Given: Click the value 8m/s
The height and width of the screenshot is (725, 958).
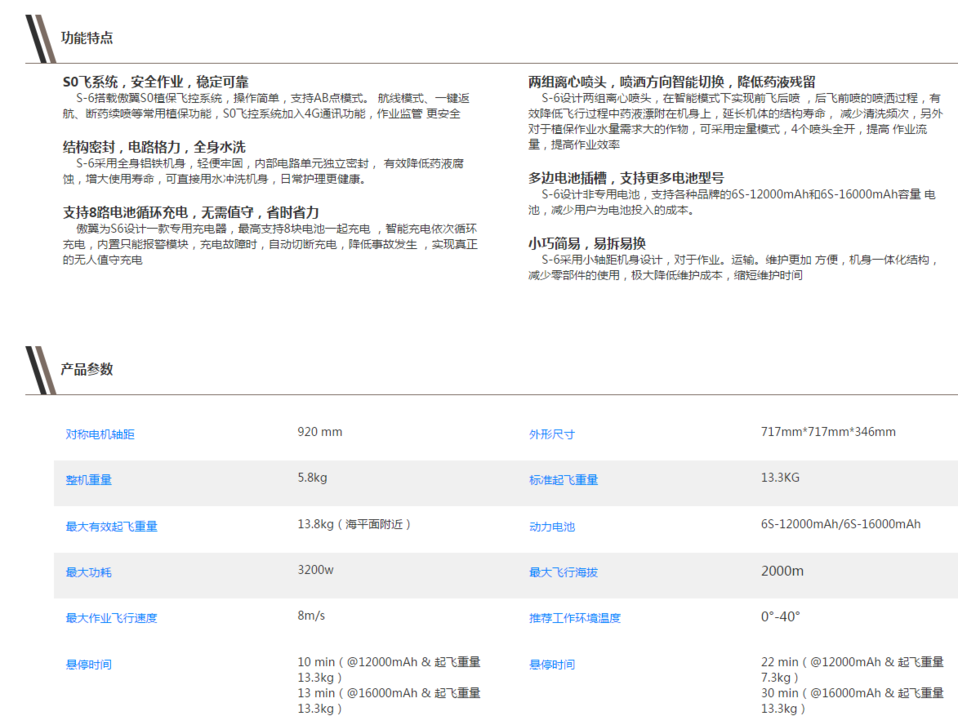Looking at the screenshot, I should coord(311,616).
